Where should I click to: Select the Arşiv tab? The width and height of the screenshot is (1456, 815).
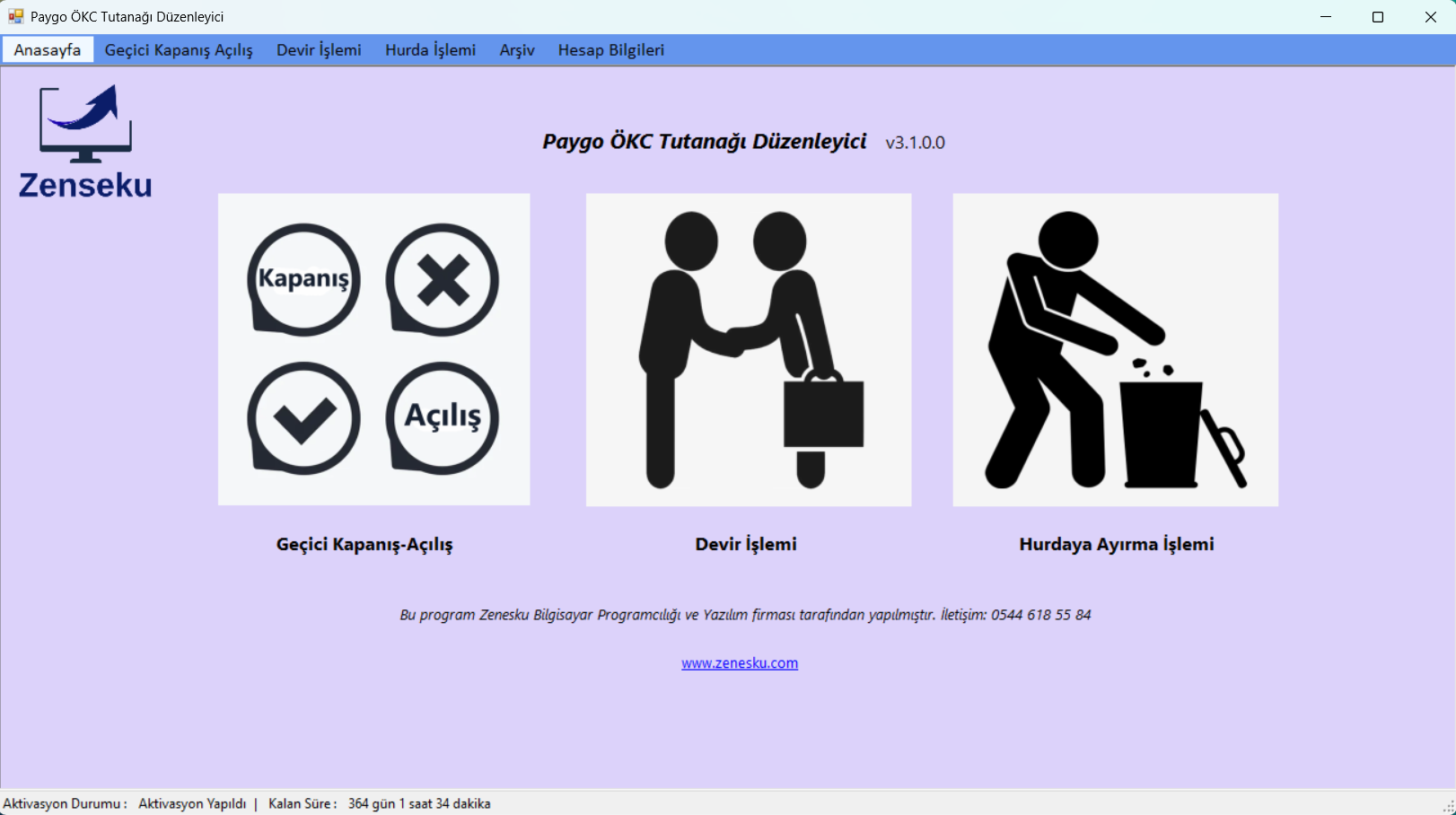[517, 50]
